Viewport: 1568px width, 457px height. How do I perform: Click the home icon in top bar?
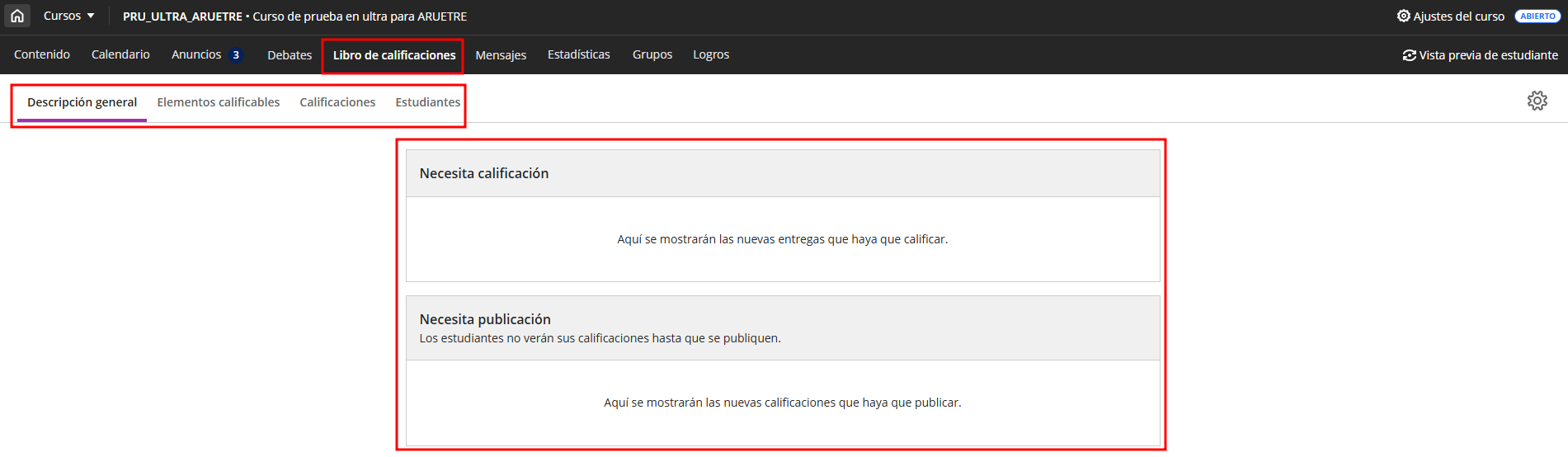click(17, 16)
